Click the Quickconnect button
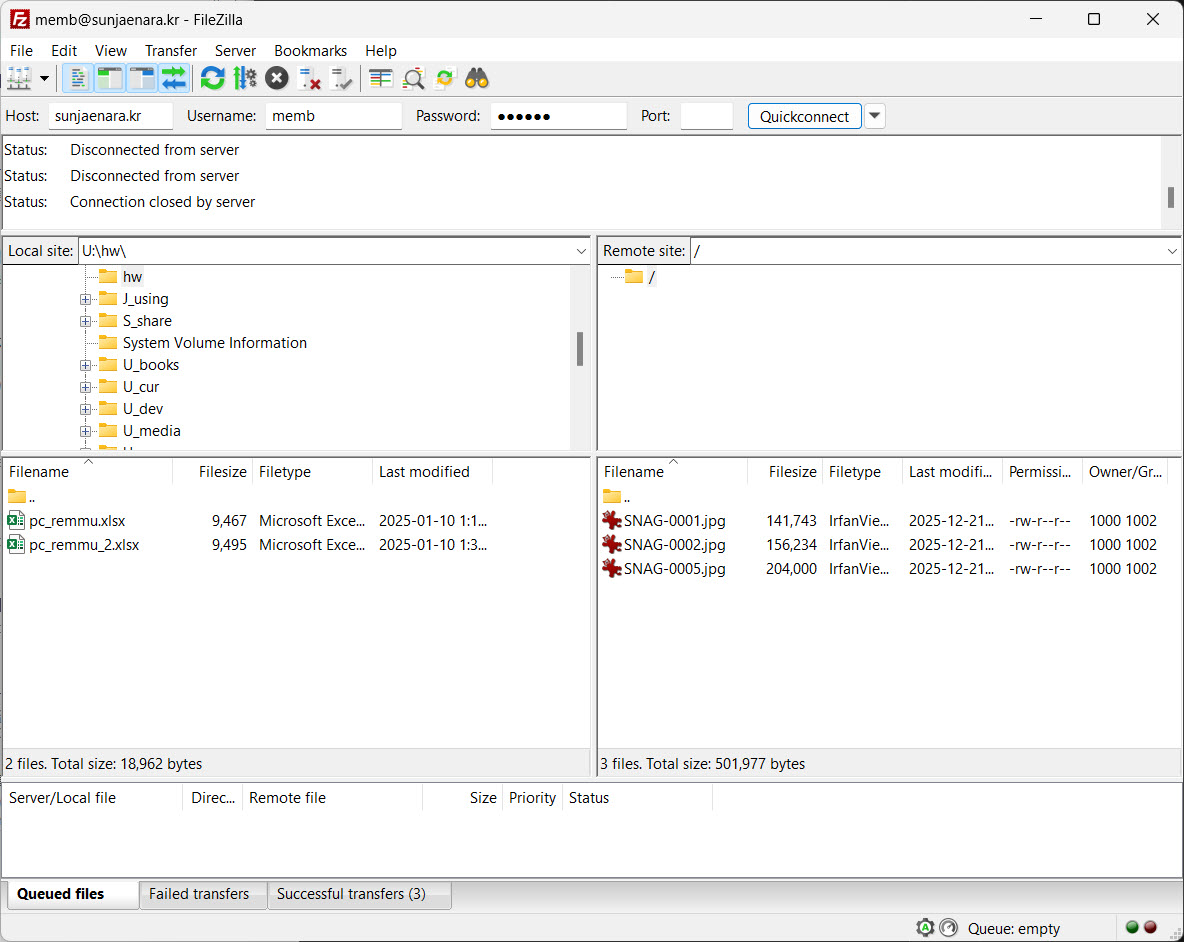 tap(804, 116)
